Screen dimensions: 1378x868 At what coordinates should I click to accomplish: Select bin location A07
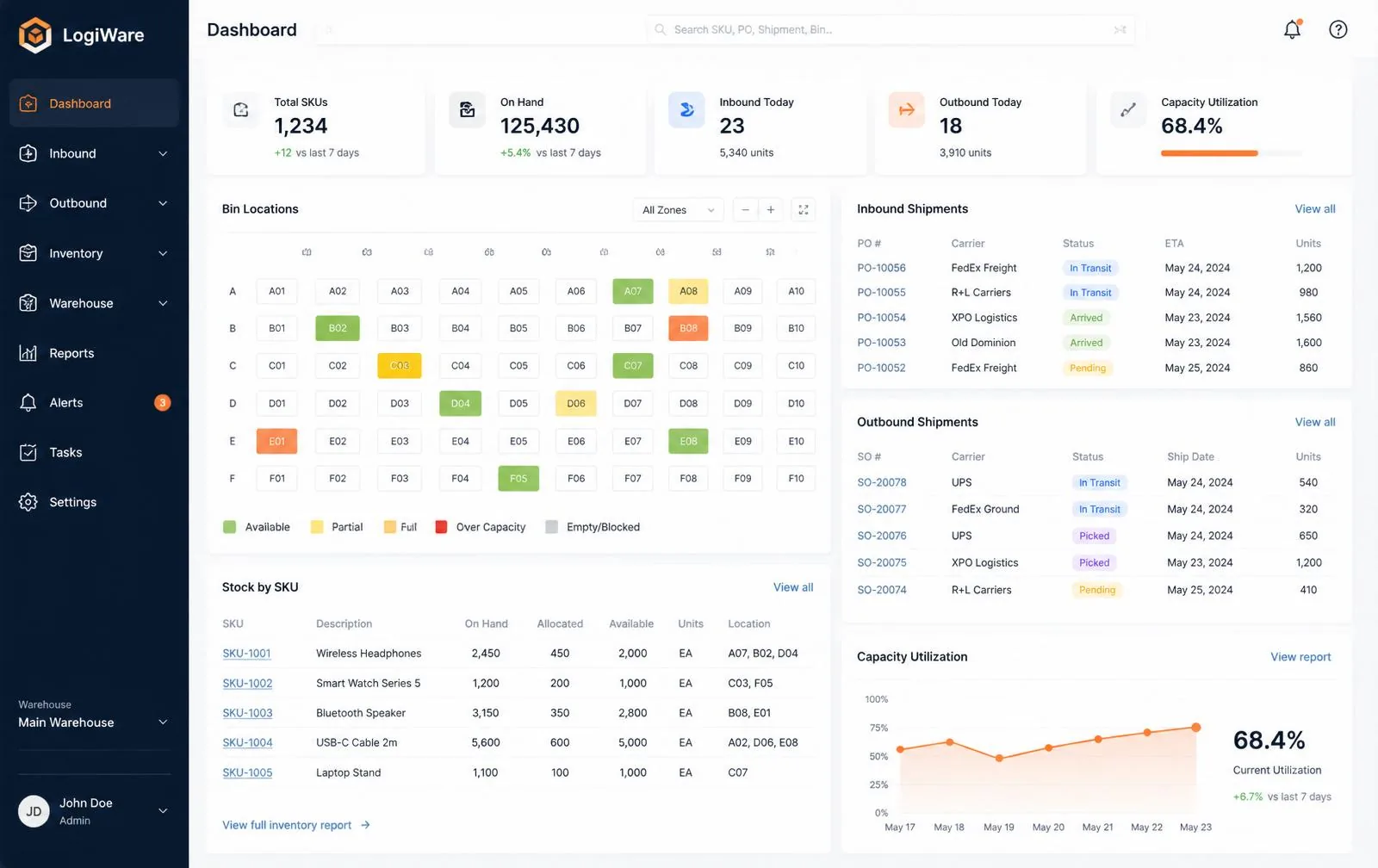pyautogui.click(x=633, y=291)
